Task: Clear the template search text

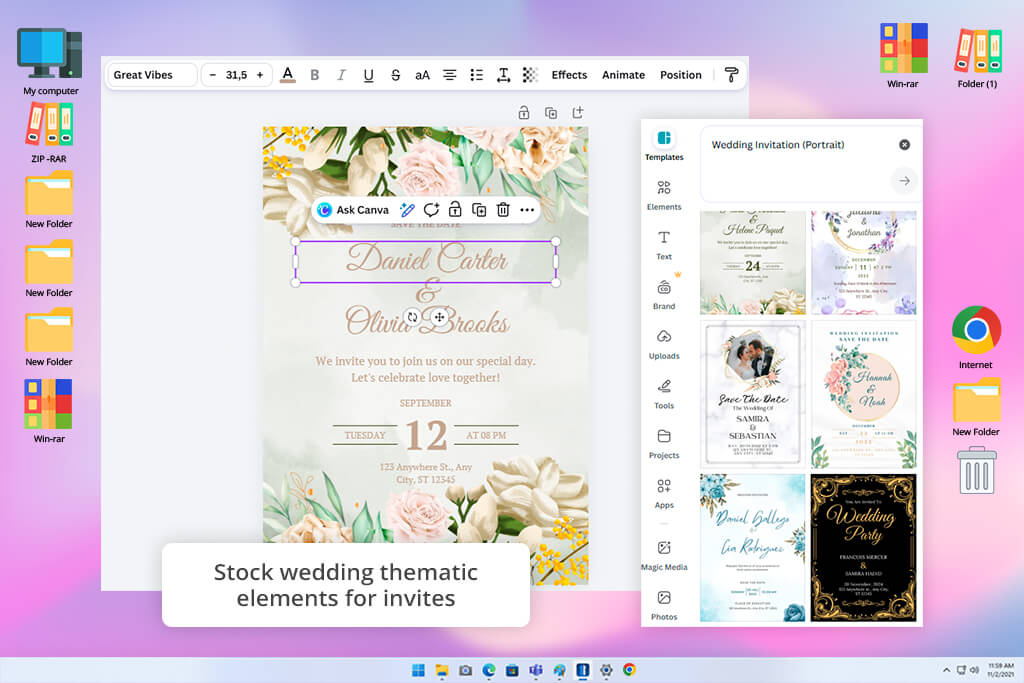Action: [x=904, y=145]
